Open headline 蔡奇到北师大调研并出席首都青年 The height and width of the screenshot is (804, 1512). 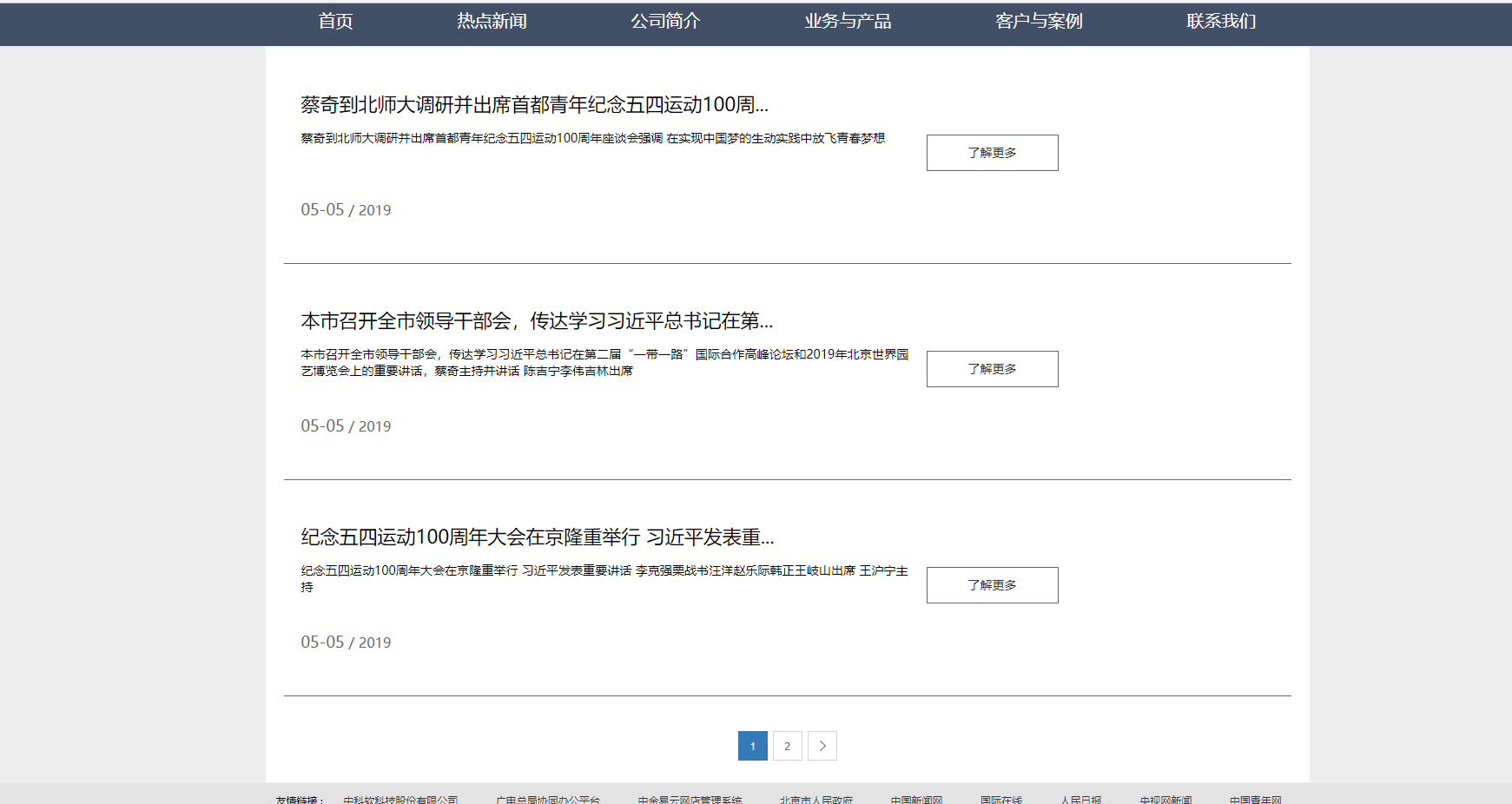coord(534,105)
